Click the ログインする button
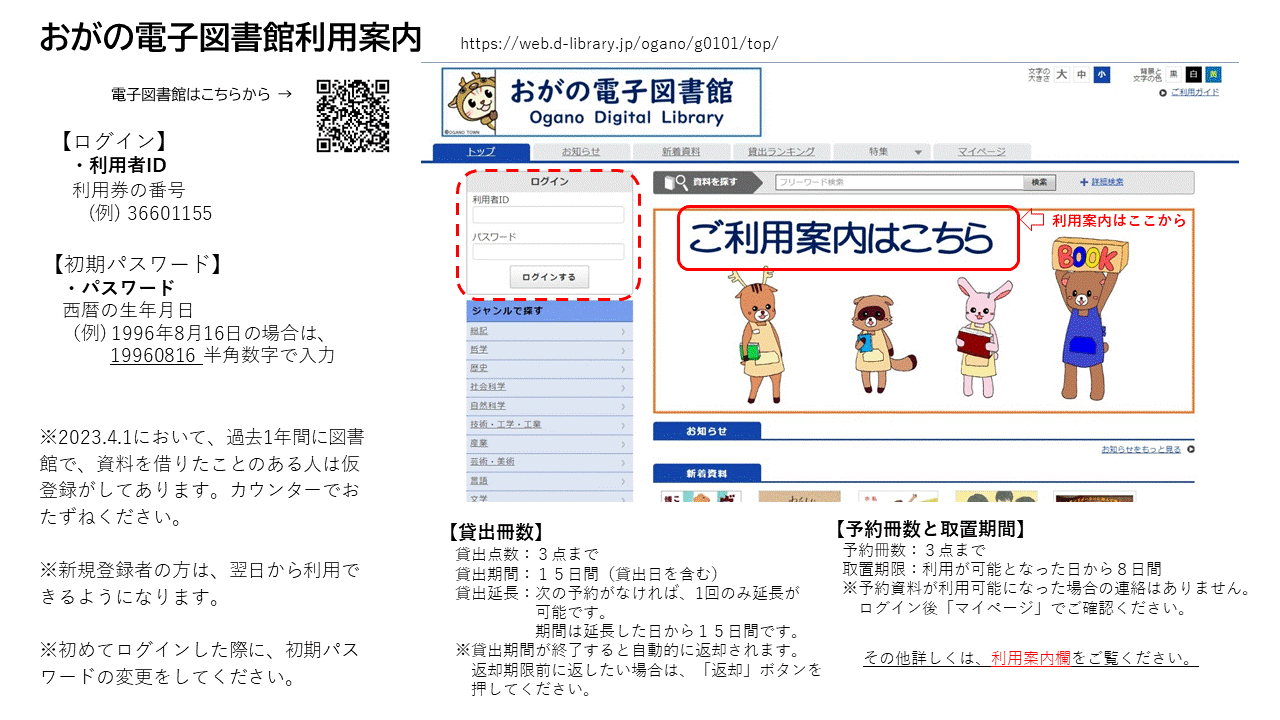 pos(549,277)
